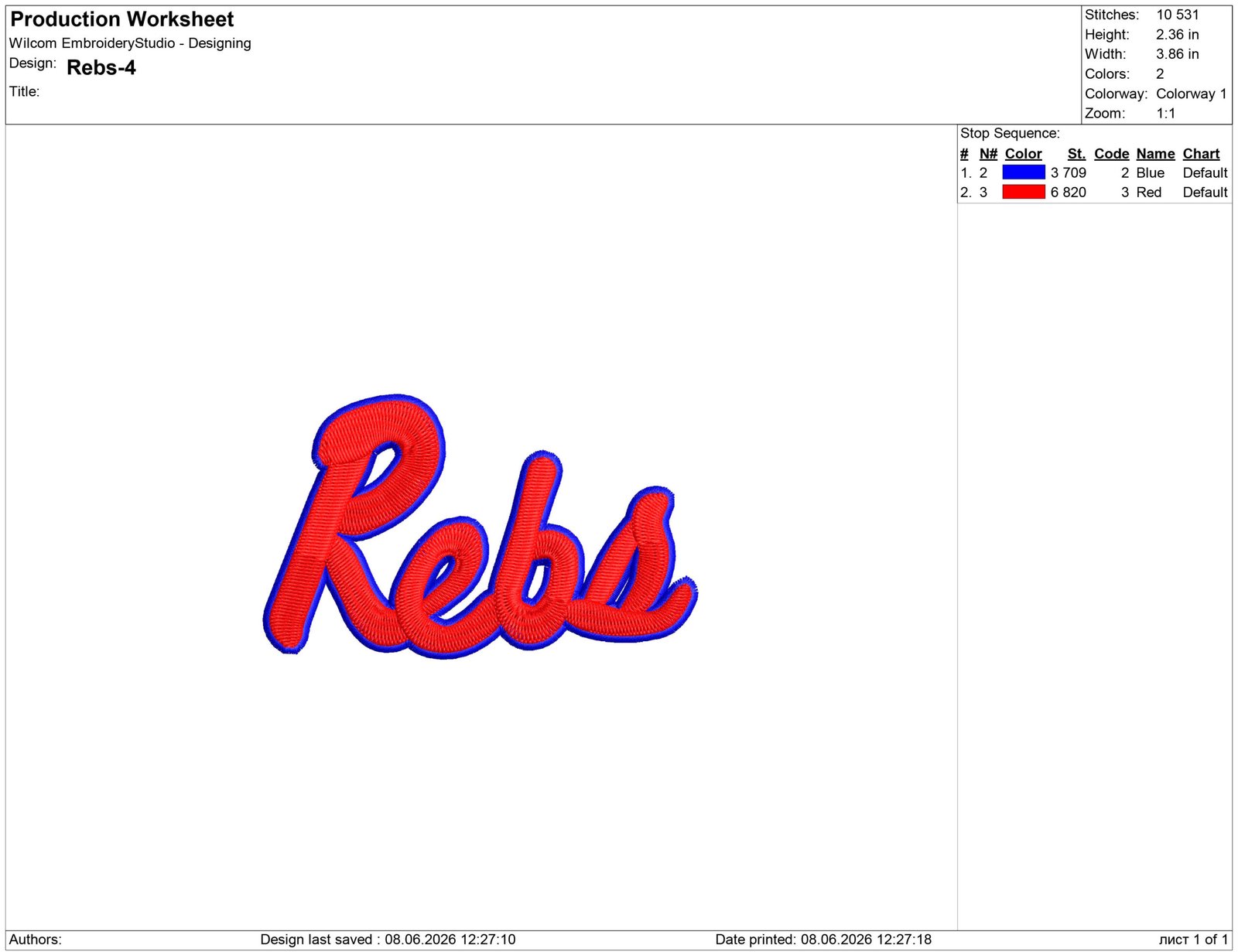The width and height of the screenshot is (1238, 952).
Task: Click the 'St.' column header
Action: pos(1076,154)
